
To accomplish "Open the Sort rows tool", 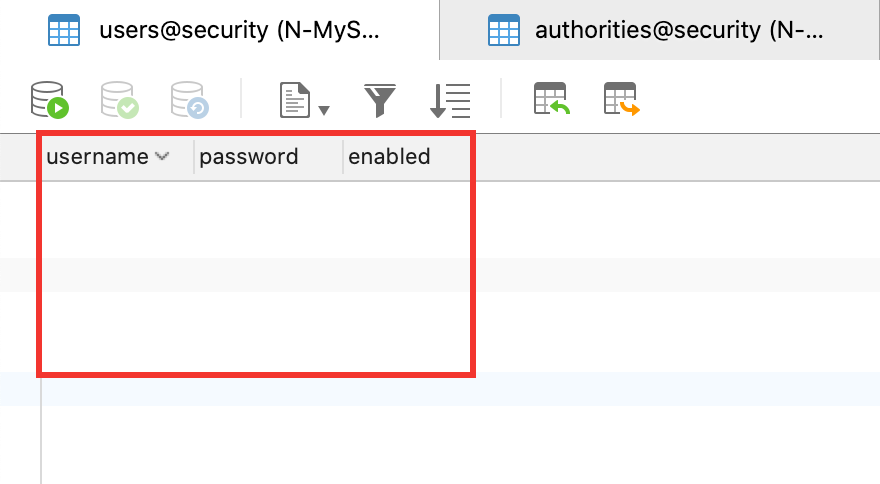I will 450,101.
